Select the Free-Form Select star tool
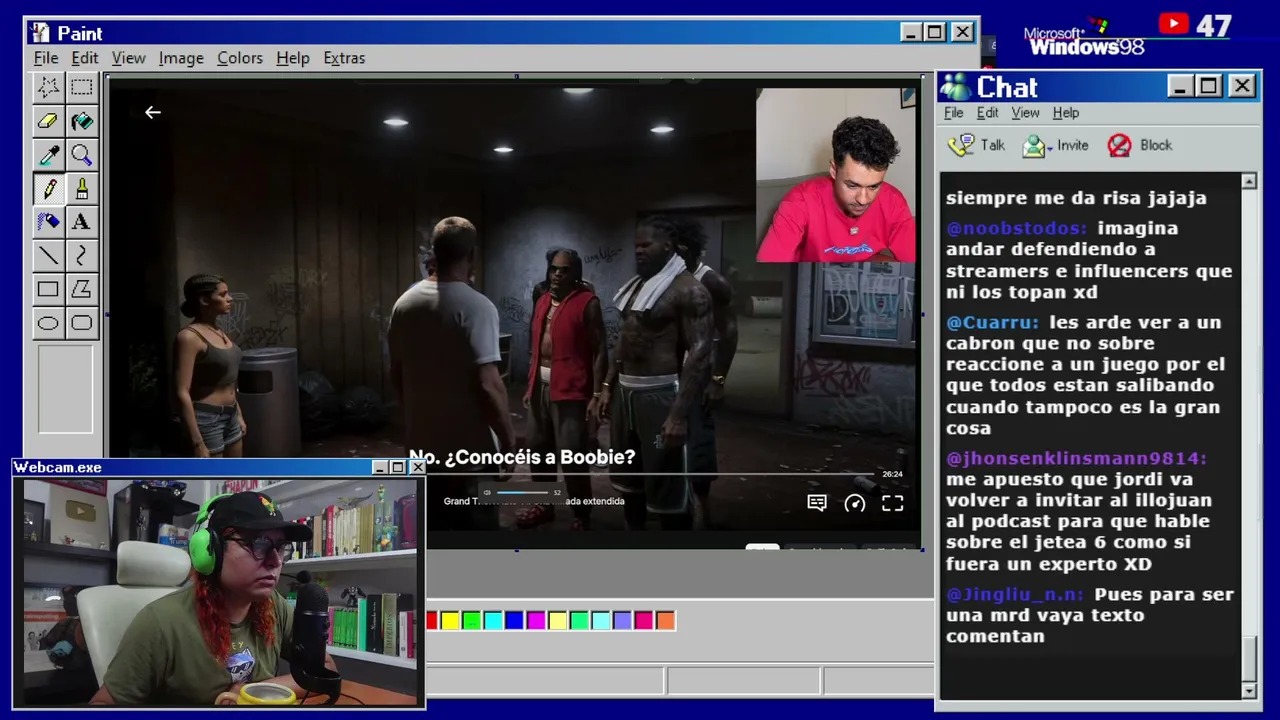 click(48, 87)
